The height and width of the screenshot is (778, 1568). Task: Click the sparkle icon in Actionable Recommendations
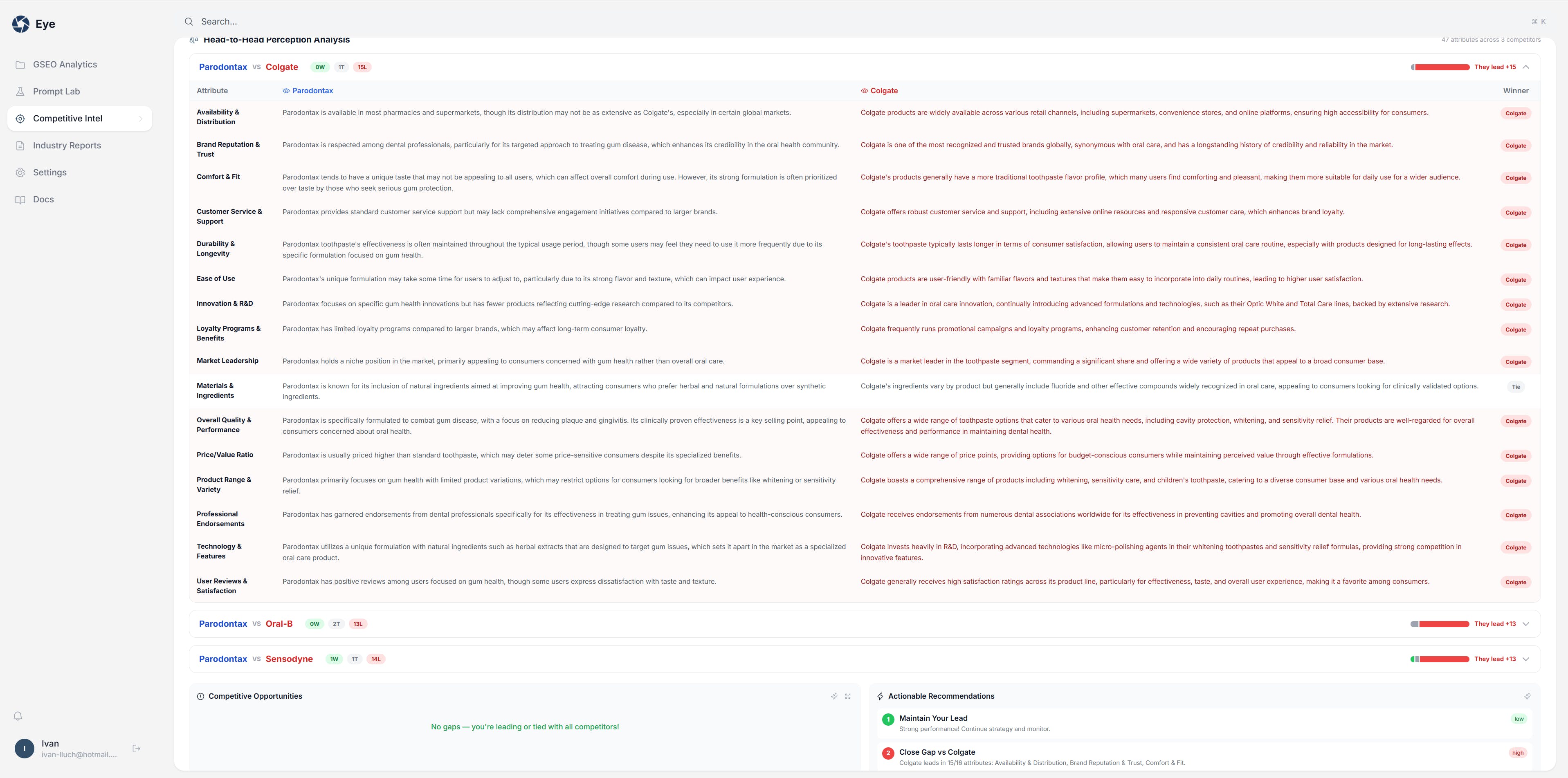point(1527,697)
